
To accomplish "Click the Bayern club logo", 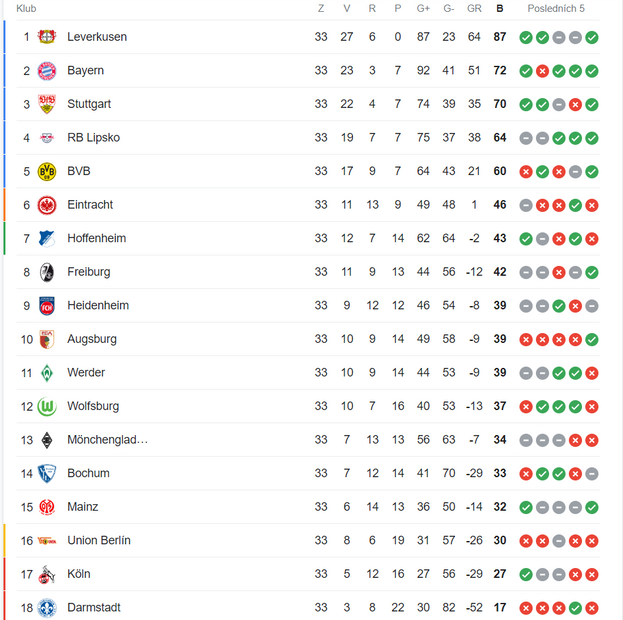I will (x=46, y=71).
